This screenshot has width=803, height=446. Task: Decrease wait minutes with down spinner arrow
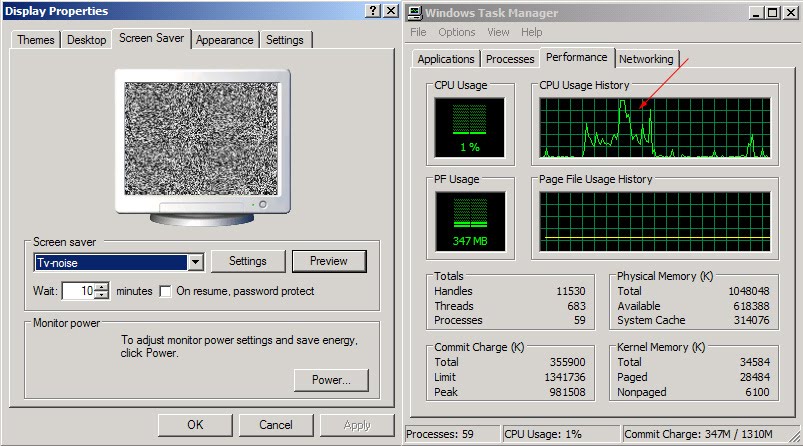101,296
